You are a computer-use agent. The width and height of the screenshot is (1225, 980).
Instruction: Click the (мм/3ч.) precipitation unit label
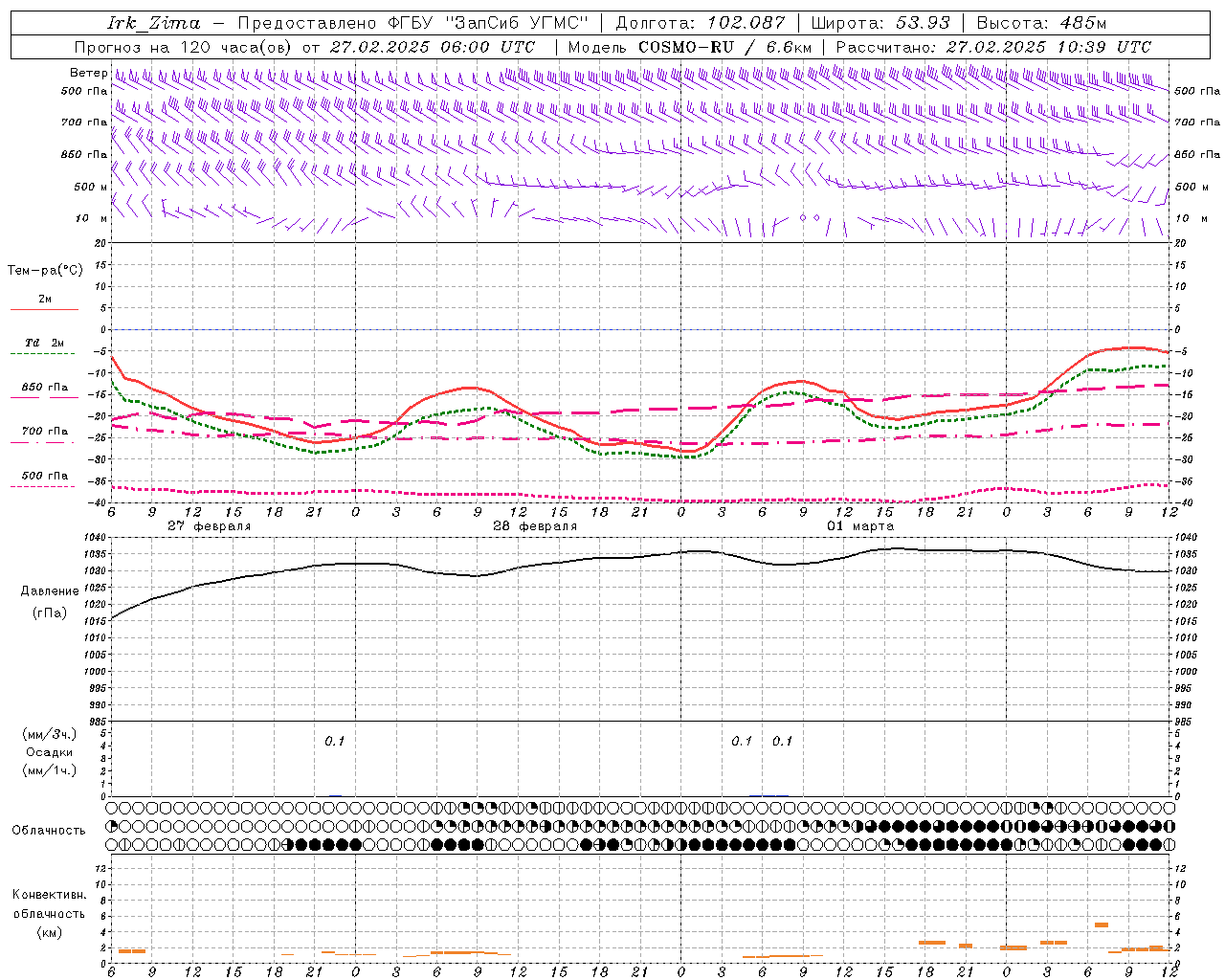pos(50,734)
